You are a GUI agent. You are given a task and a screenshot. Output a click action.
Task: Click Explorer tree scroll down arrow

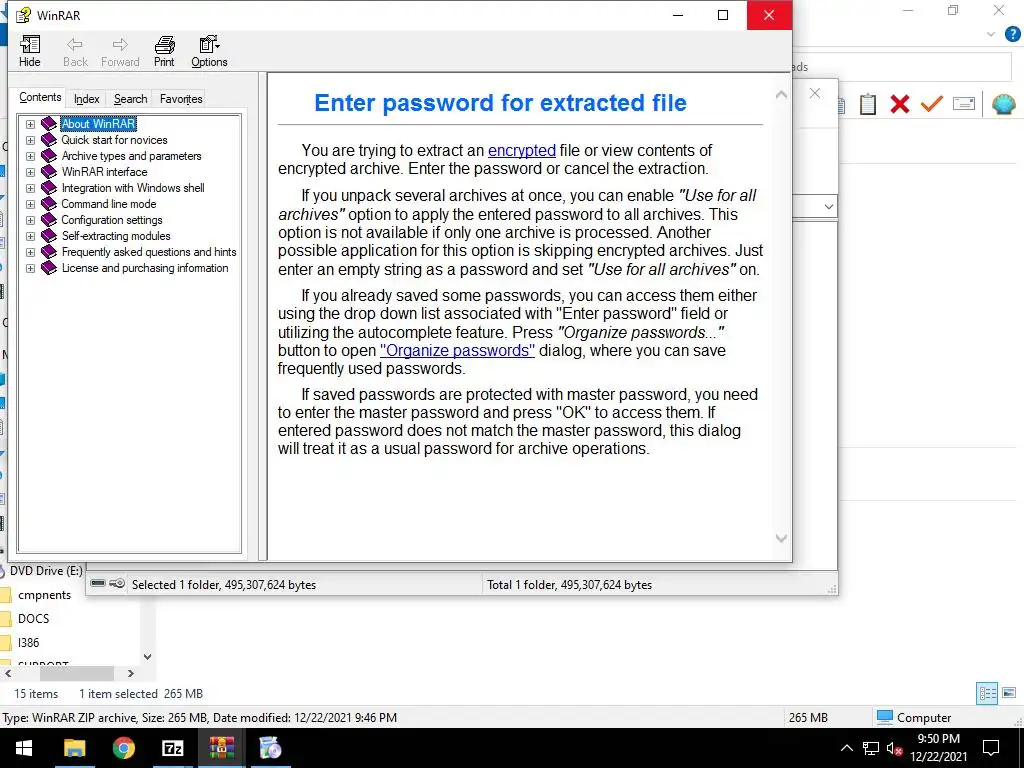tap(148, 656)
